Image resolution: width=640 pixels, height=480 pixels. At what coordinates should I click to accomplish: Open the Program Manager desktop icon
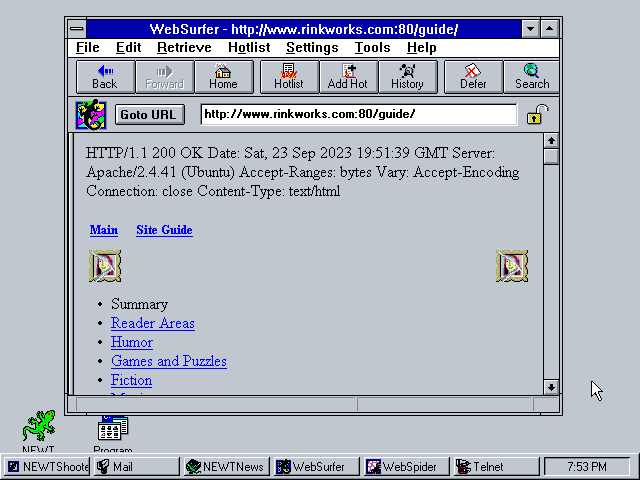tap(113, 429)
